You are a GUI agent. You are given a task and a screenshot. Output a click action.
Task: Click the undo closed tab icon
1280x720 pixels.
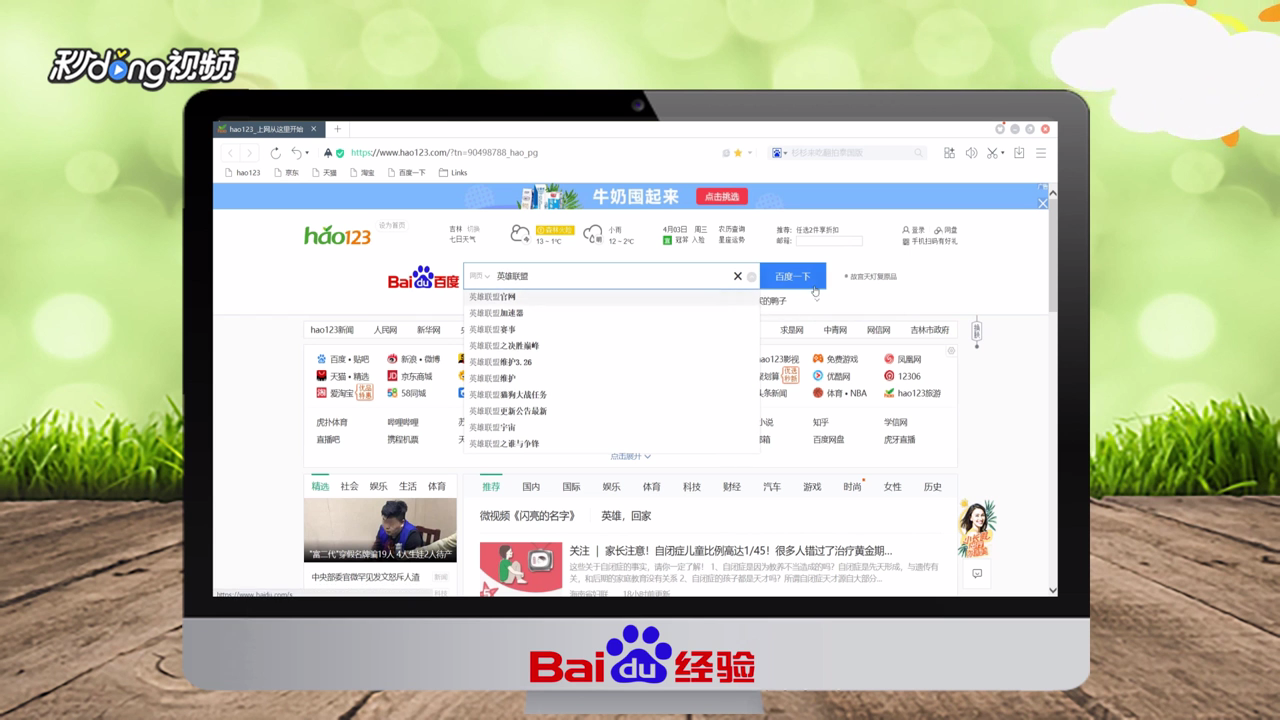[296, 153]
